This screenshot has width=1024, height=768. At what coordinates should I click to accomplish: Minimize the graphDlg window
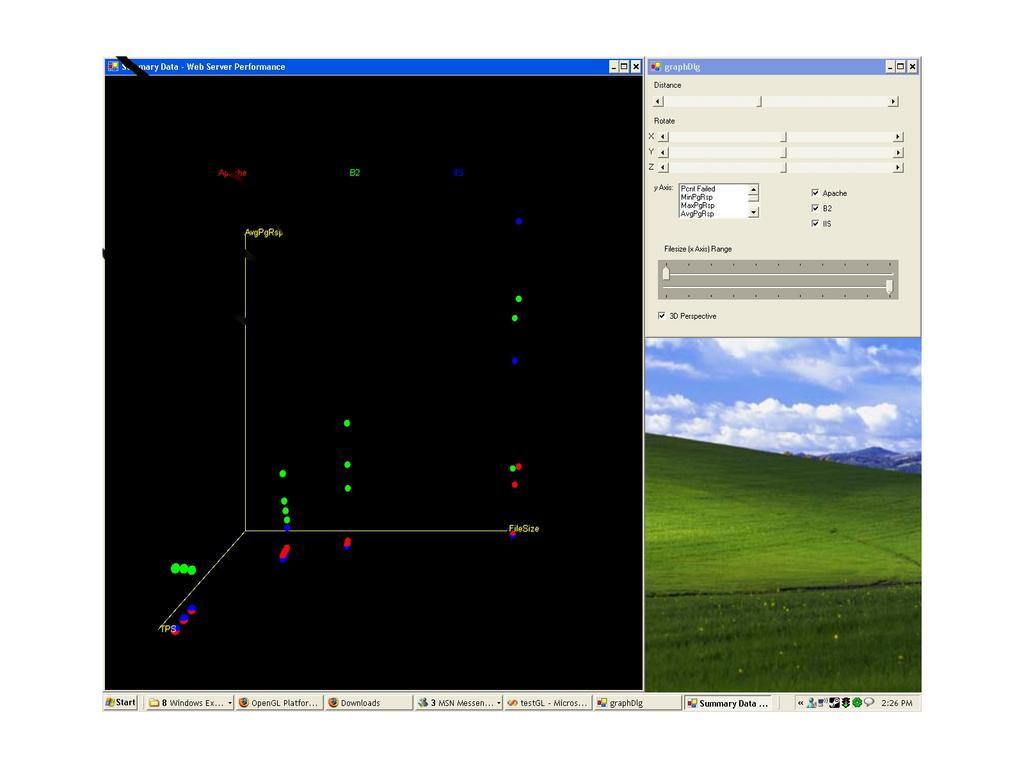click(890, 67)
